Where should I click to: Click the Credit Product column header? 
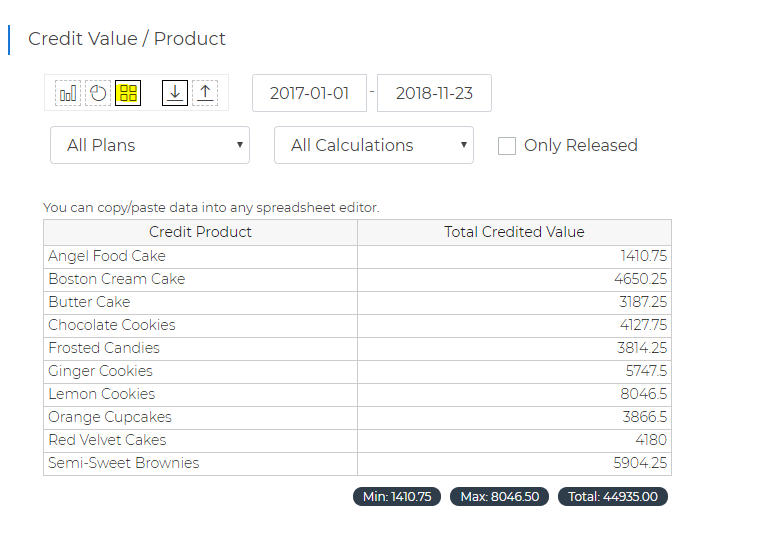[200, 232]
